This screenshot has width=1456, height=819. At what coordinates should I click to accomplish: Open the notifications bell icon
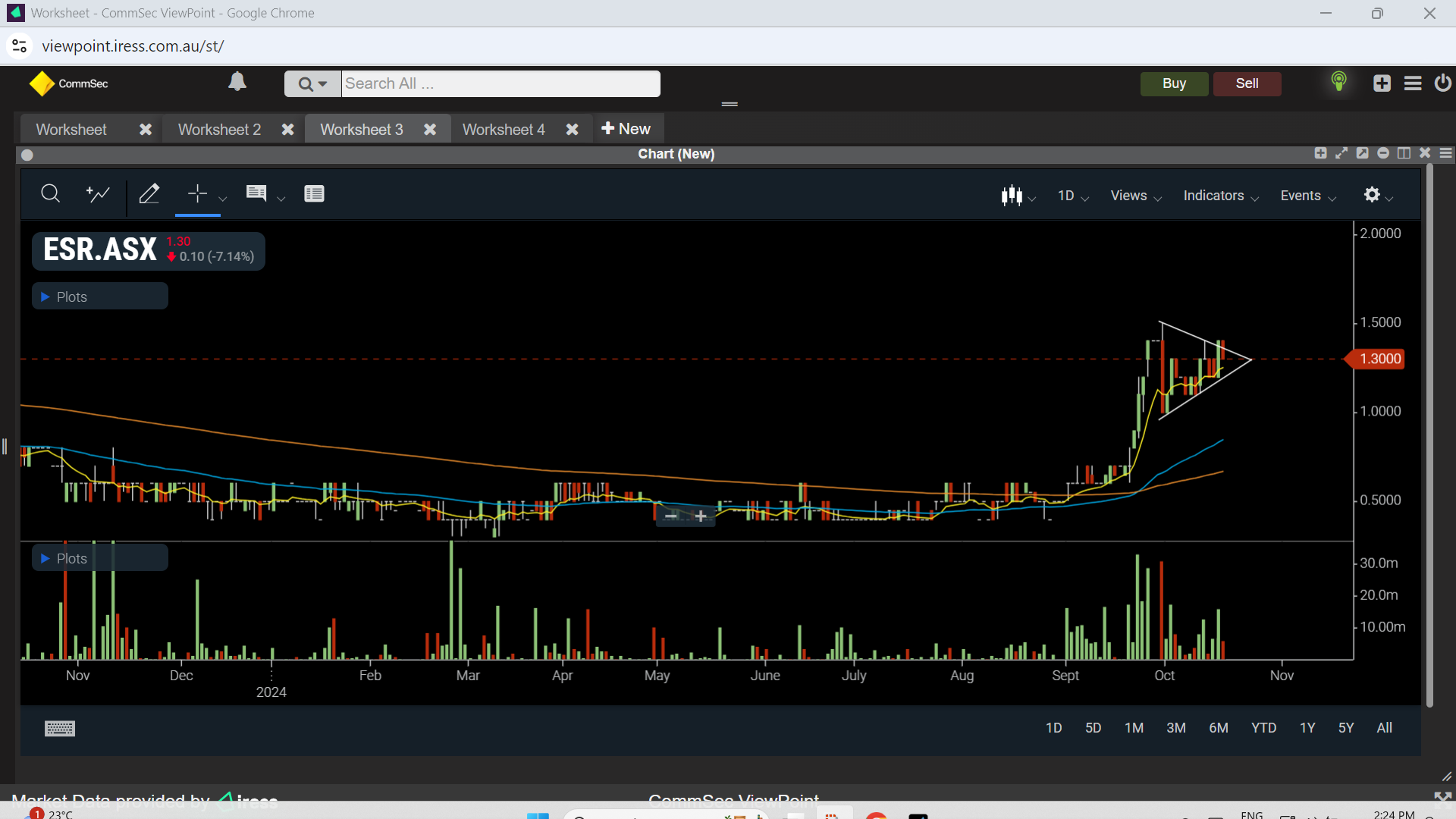[237, 81]
